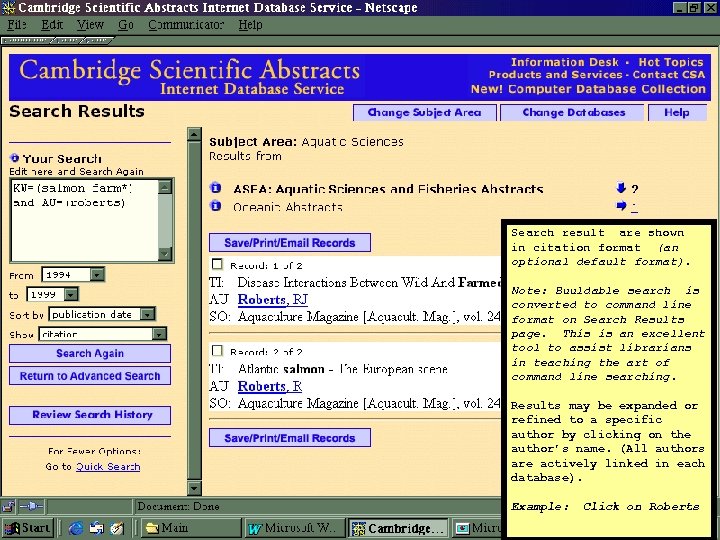Click Products and Services link
The height and width of the screenshot is (540, 720).
pos(555,74)
